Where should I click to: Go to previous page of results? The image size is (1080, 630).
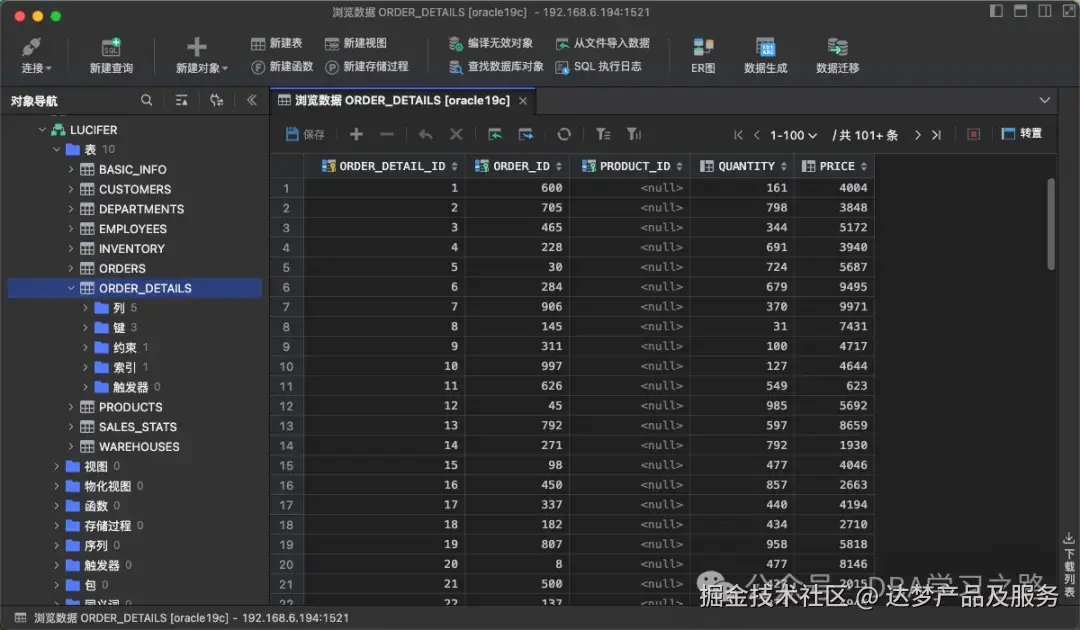pyautogui.click(x=756, y=135)
